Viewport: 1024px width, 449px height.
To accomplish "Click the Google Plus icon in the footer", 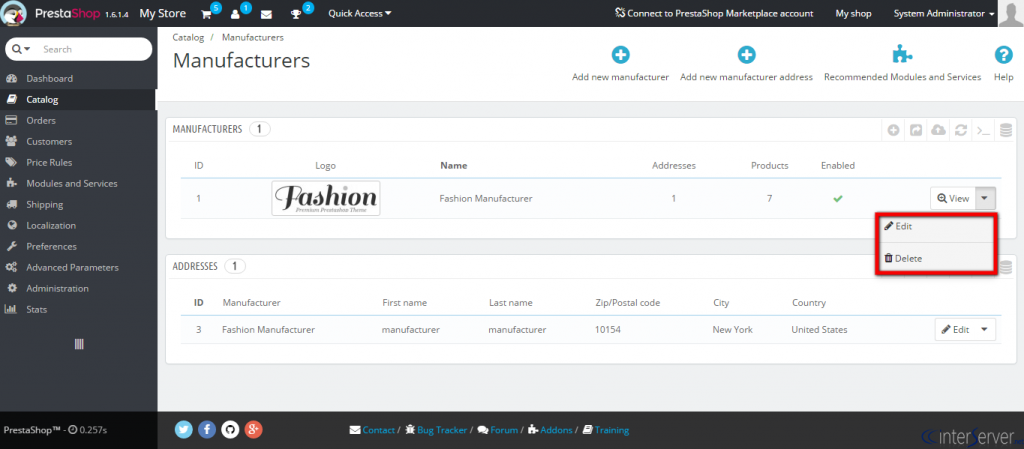I will click(x=253, y=429).
